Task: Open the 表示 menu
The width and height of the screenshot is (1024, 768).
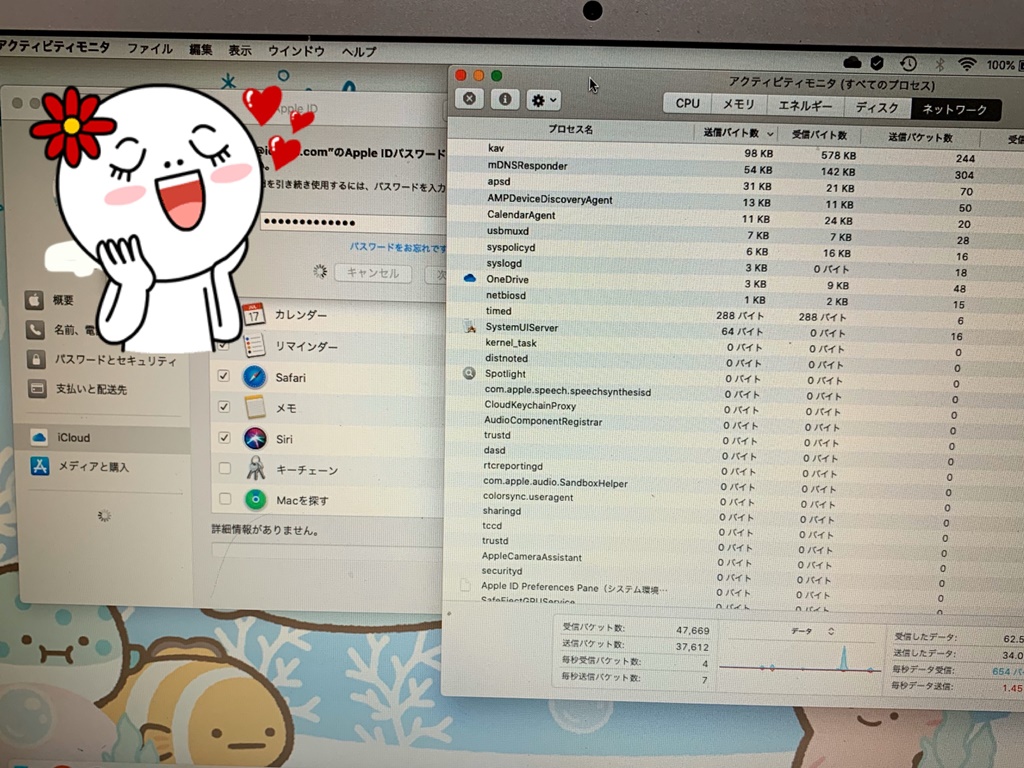Action: tap(240, 50)
